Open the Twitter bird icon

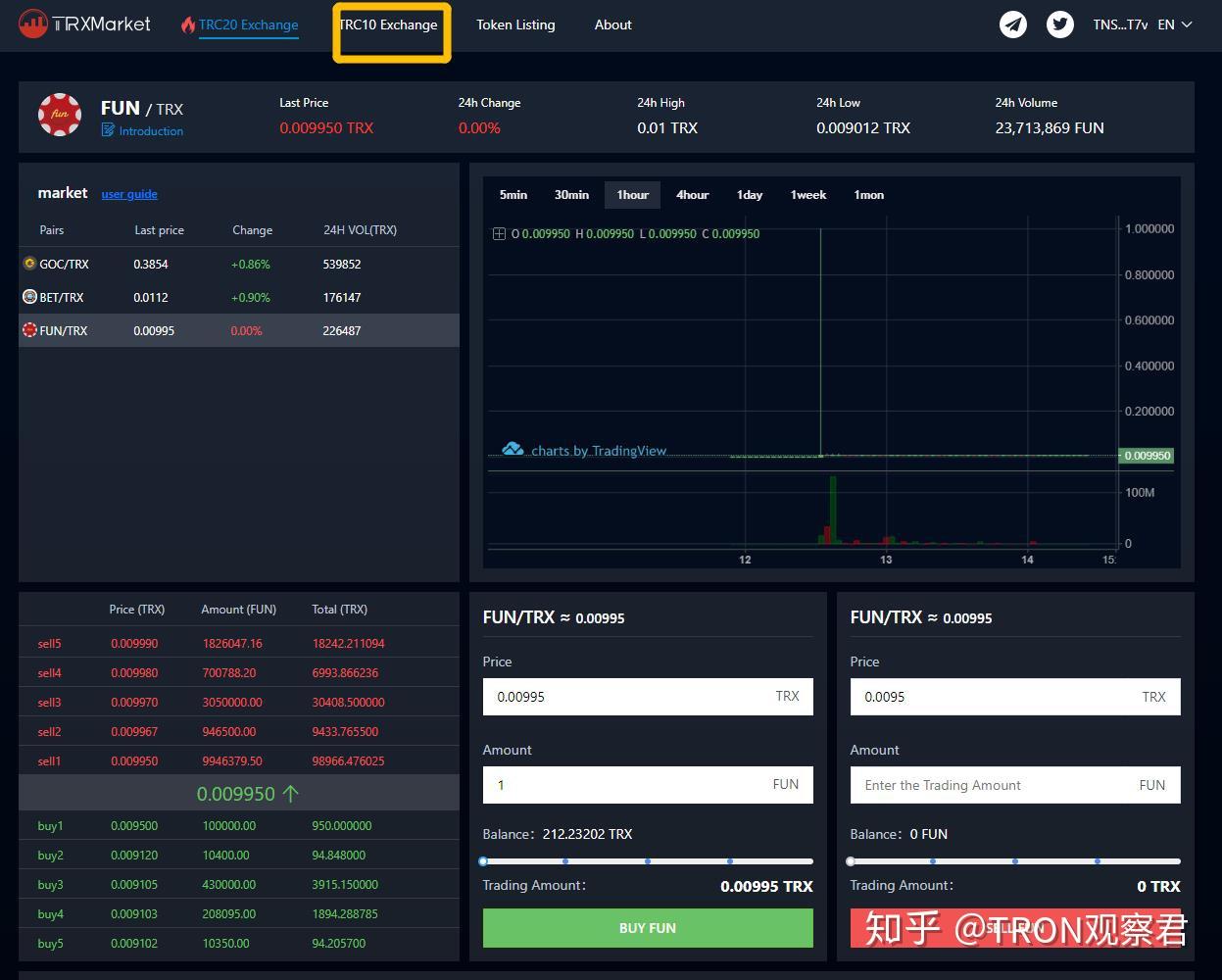[x=1060, y=24]
